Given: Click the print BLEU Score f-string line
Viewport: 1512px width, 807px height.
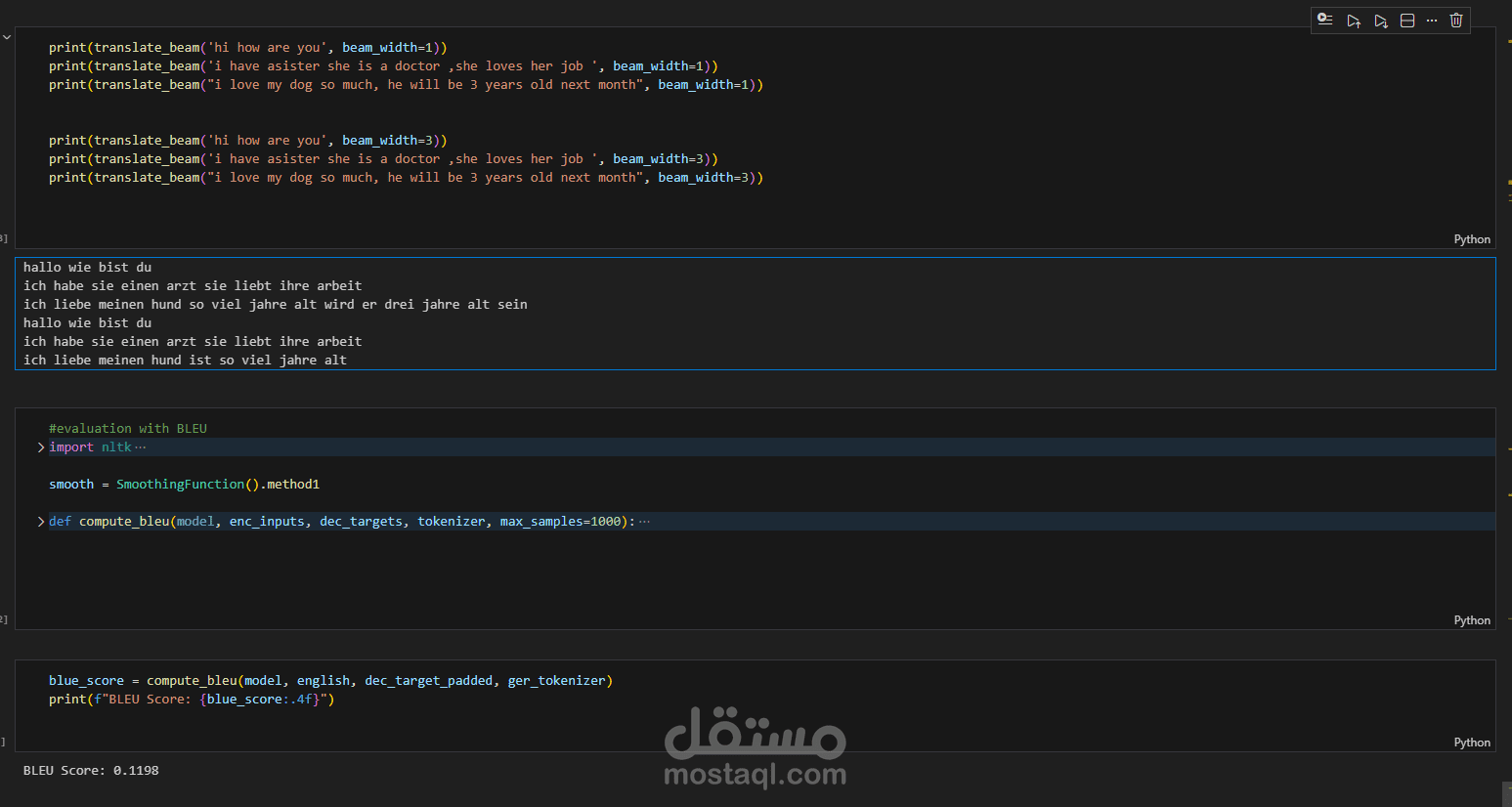Looking at the screenshot, I should pos(192,700).
